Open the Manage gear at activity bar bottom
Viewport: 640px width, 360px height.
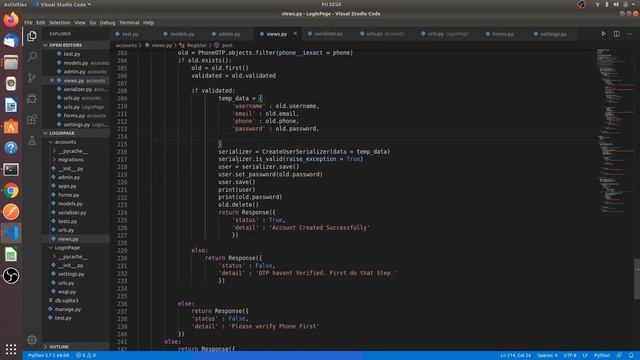(32, 339)
